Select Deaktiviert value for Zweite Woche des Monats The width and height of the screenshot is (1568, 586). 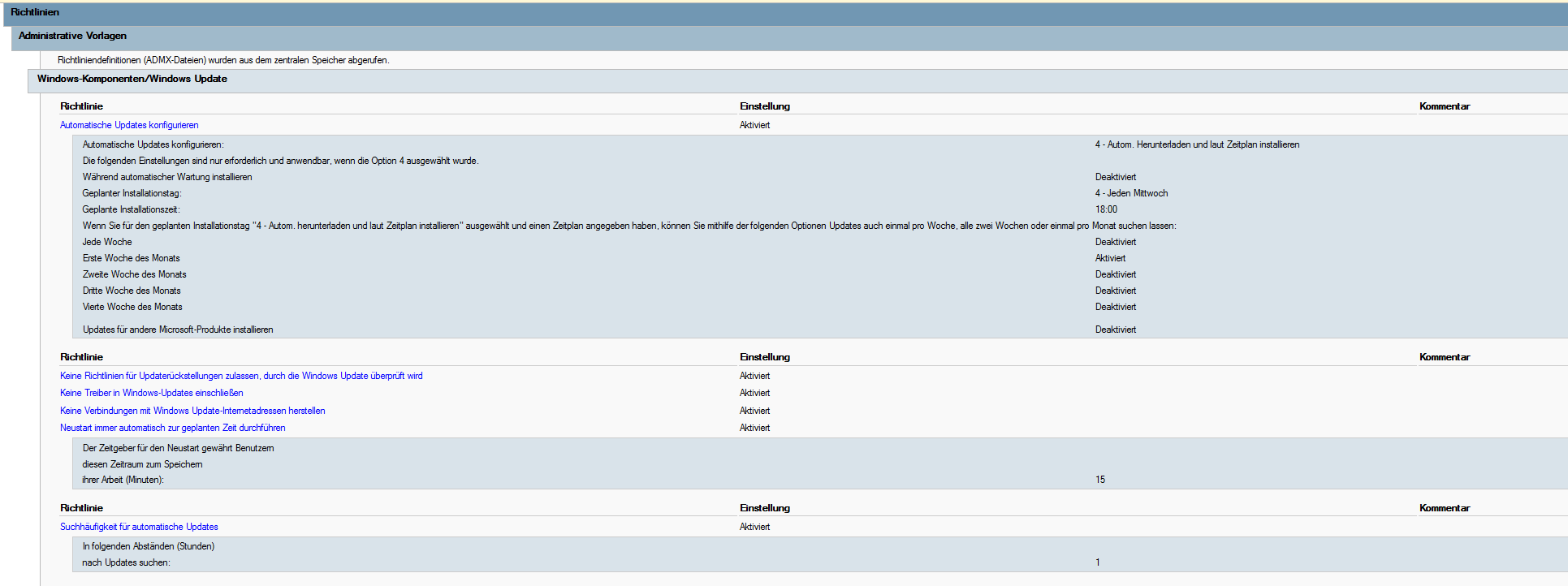1116,274
